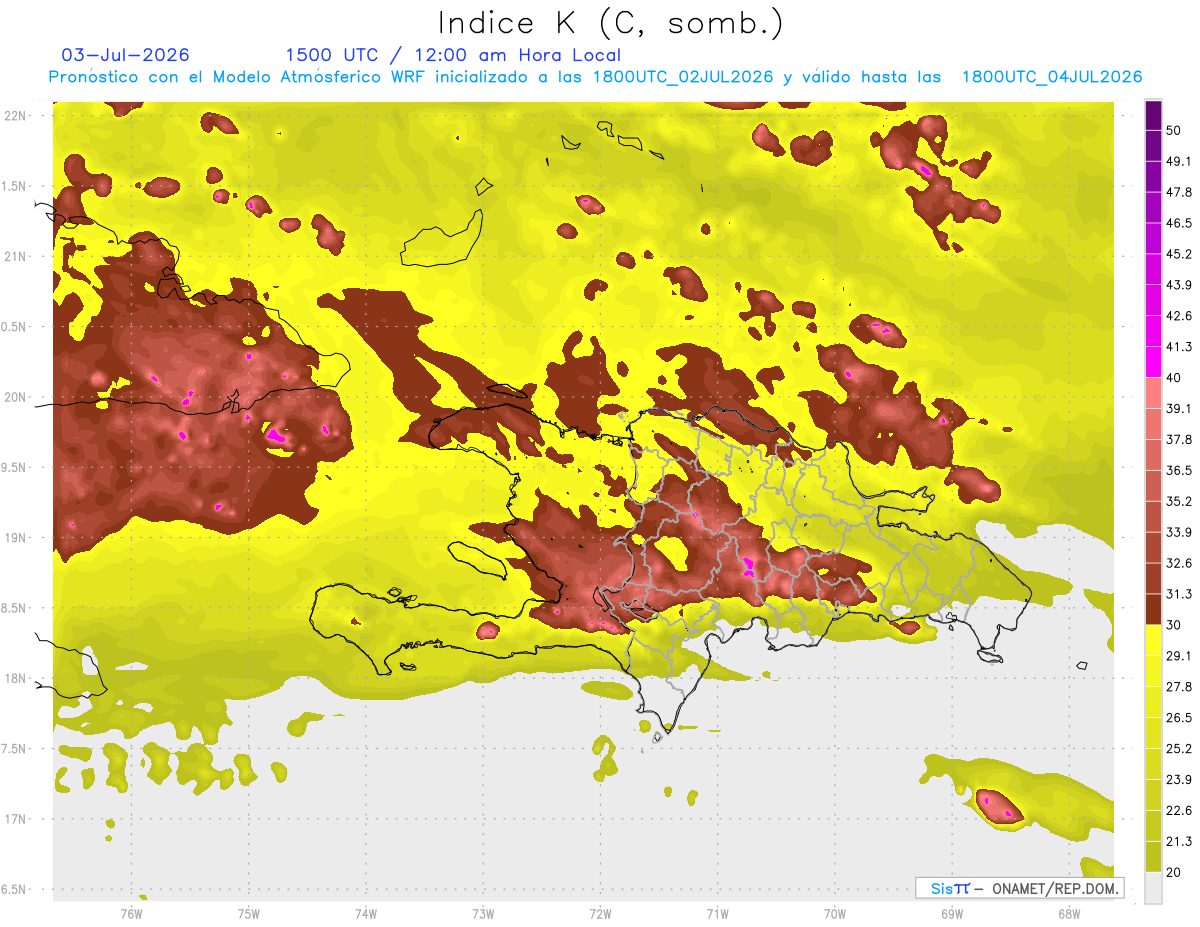This screenshot has width=1200, height=927.
Task: Click the legend value "42.6"
Action: pyautogui.click(x=1179, y=317)
